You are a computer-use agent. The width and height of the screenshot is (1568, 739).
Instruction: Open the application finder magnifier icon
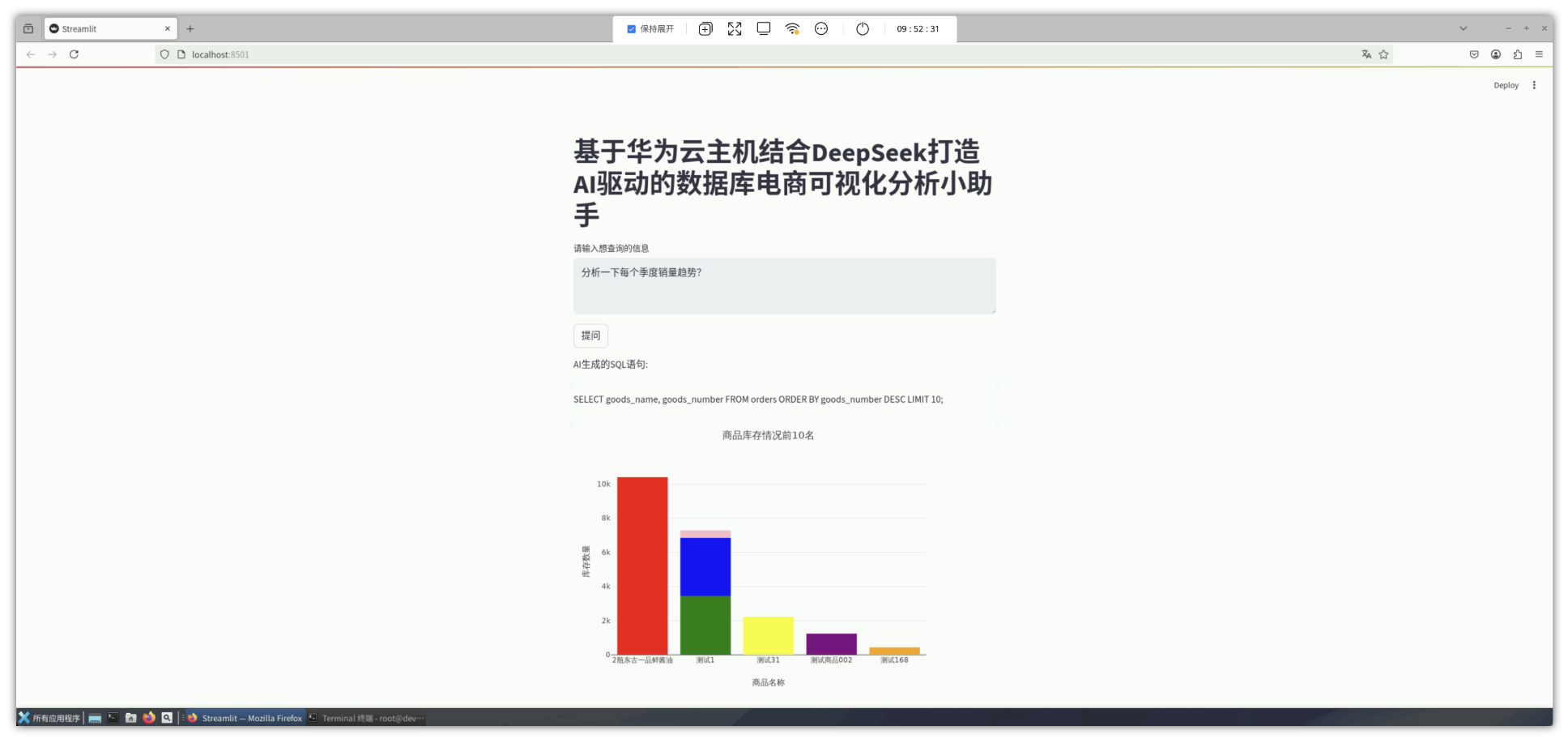[167, 718]
